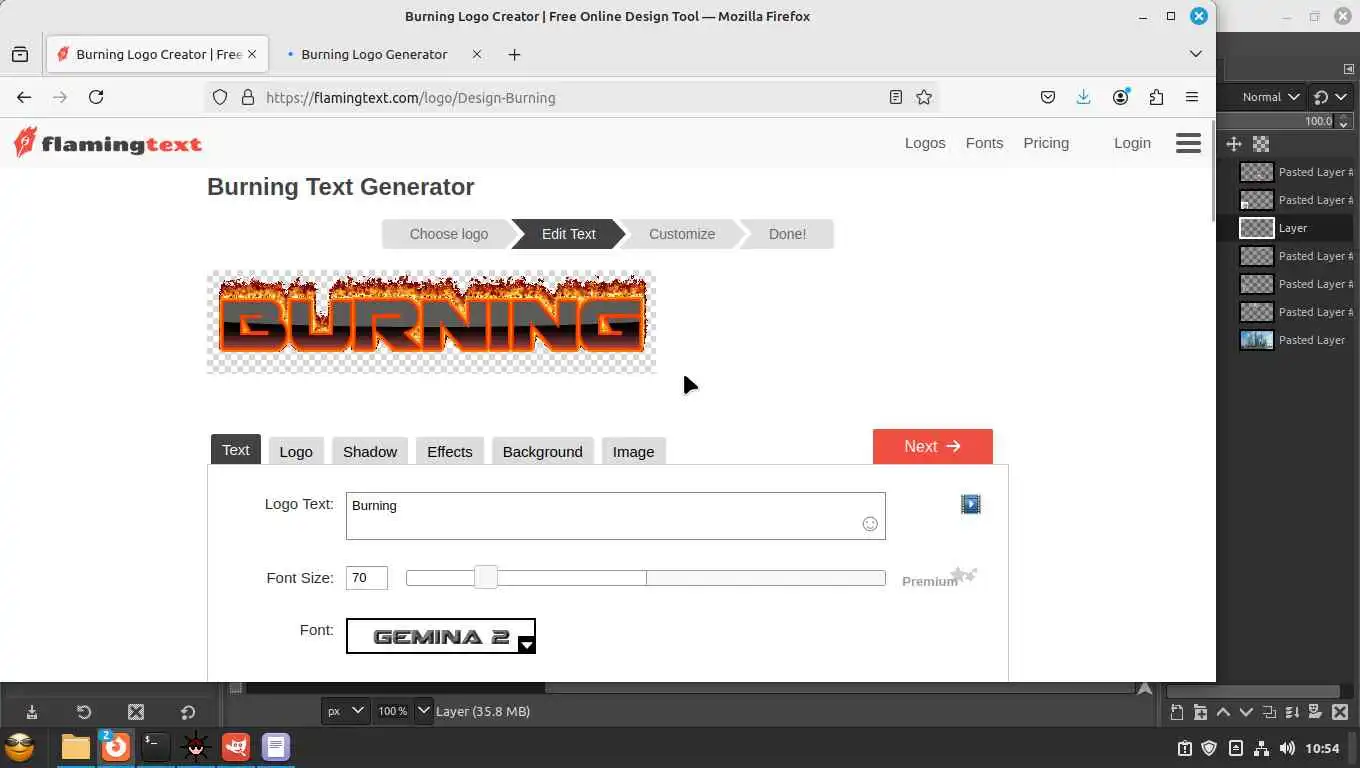Click the Login link
The height and width of the screenshot is (768, 1360).
(1132, 143)
